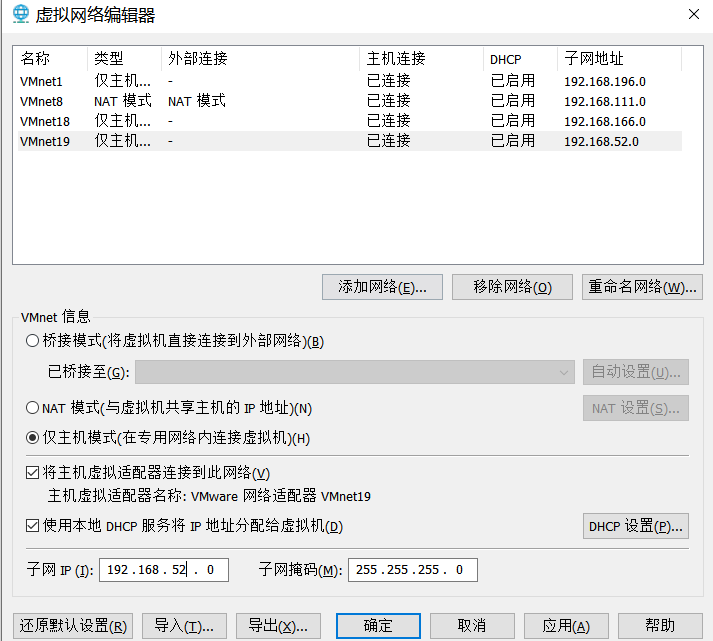Click 还原默认设置 button
The image size is (713, 641).
73,626
